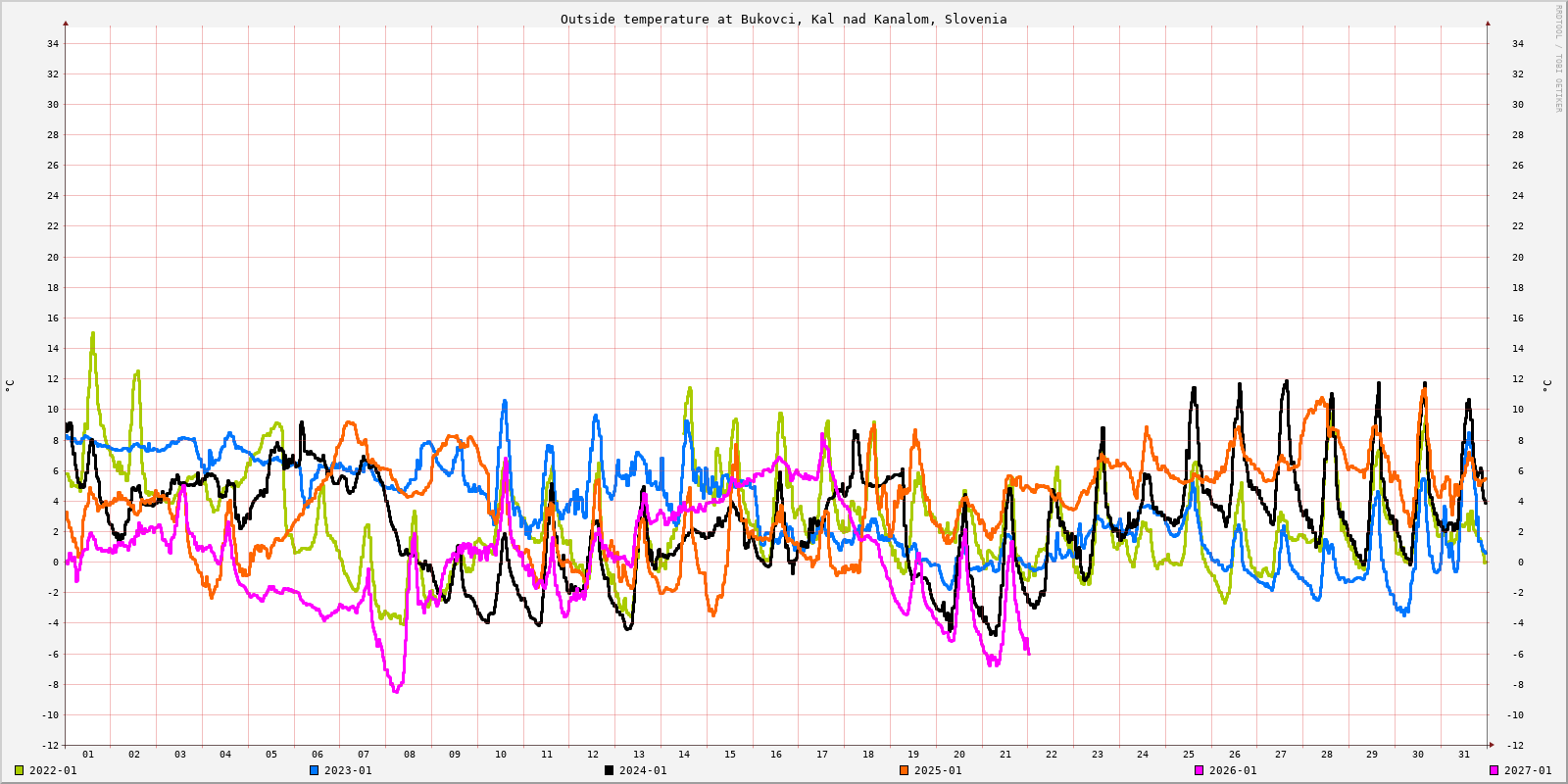Click the red arrow at x-axis end

coord(1492,745)
